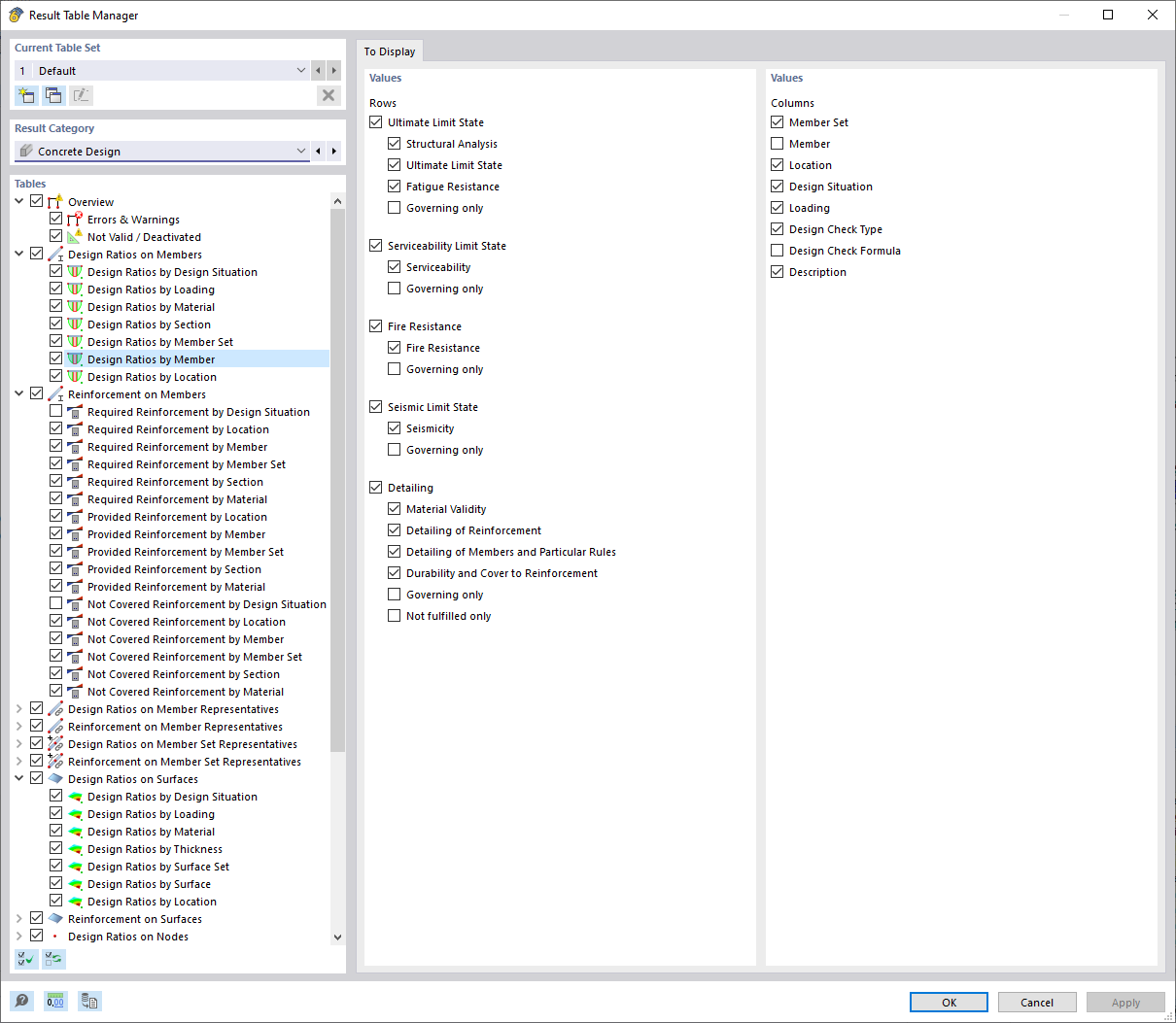This screenshot has width=1176, height=1023.
Task: Click Design Ratios on Surfaces icon
Action: 55,779
